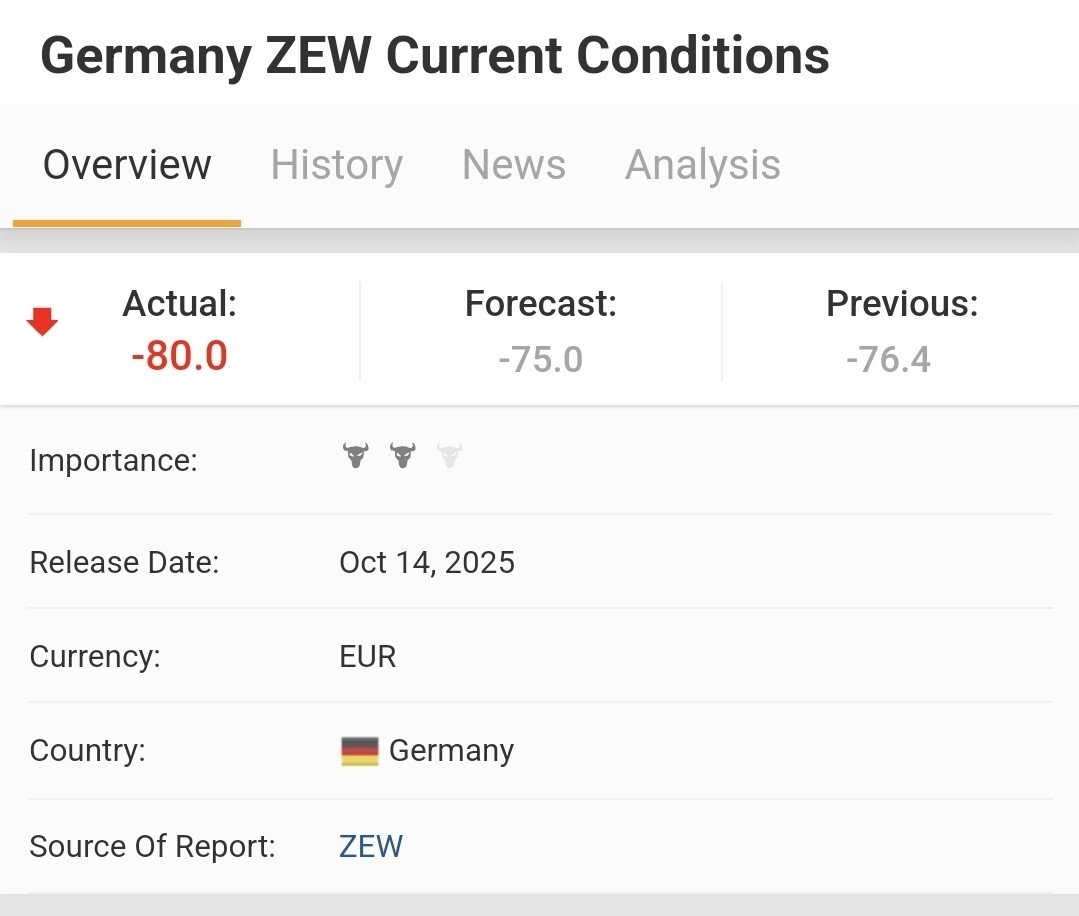Click the Germany ZEW Current Conditions title
This screenshot has width=1079, height=916.
(x=435, y=57)
